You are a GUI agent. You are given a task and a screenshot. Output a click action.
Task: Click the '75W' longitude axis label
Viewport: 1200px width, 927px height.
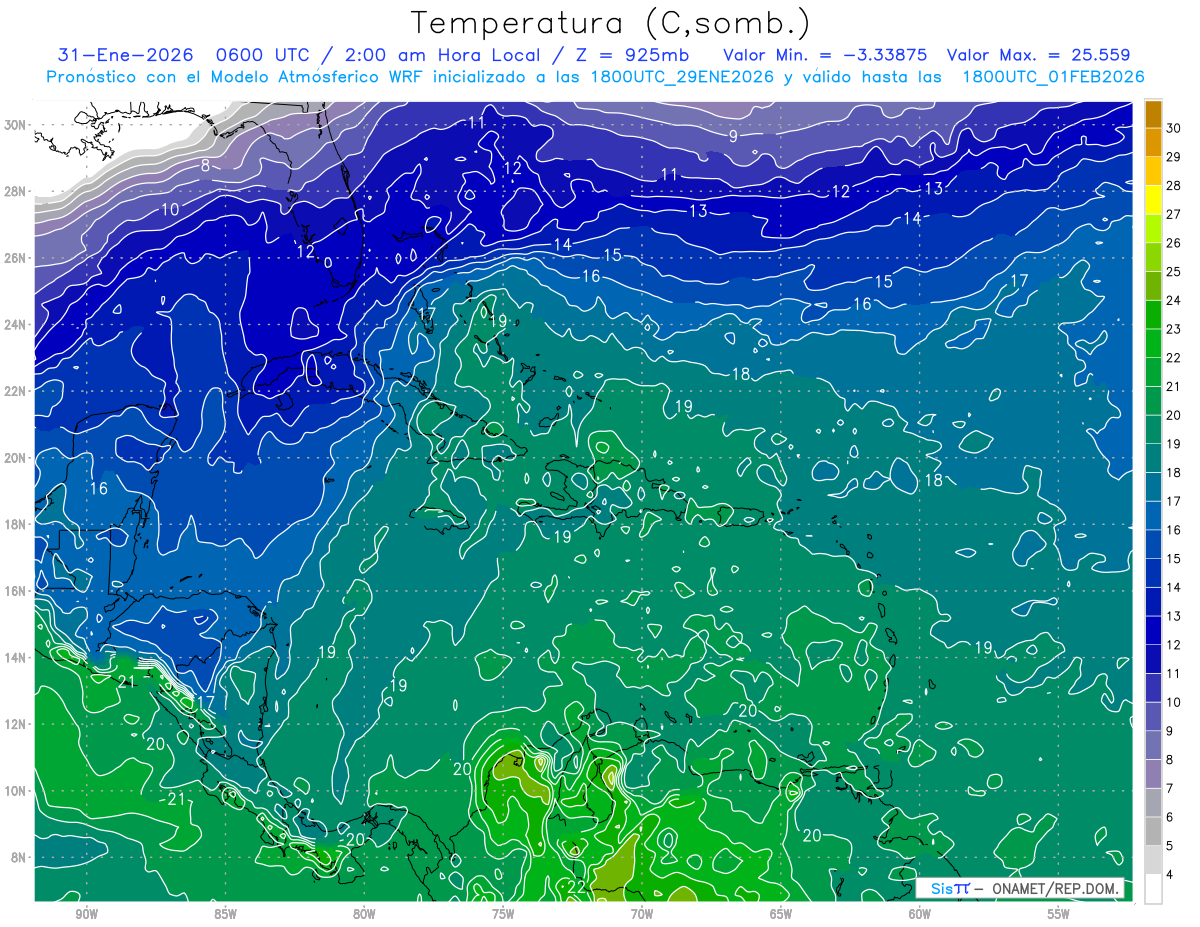pyautogui.click(x=503, y=914)
